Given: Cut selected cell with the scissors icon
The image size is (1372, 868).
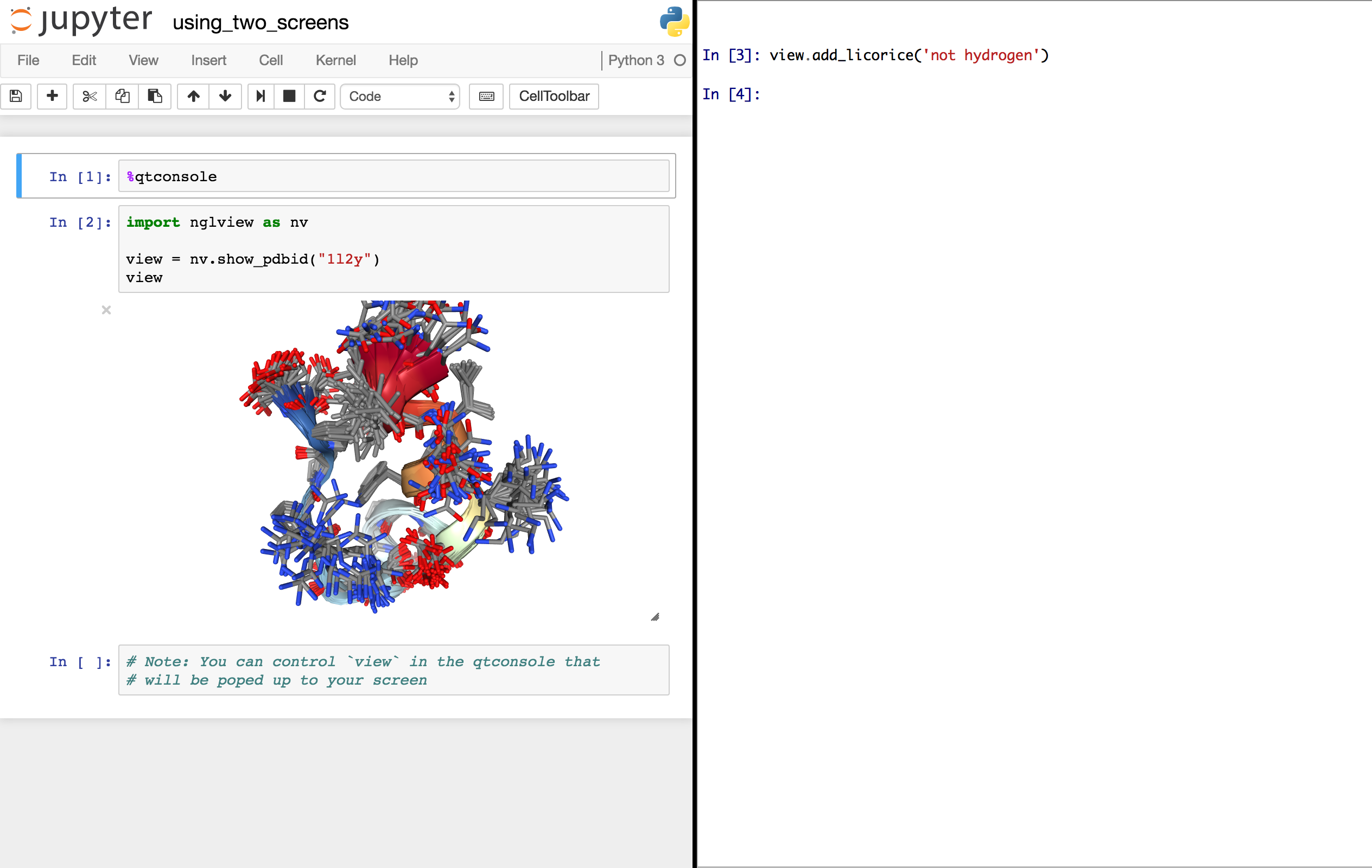Looking at the screenshot, I should [90, 96].
